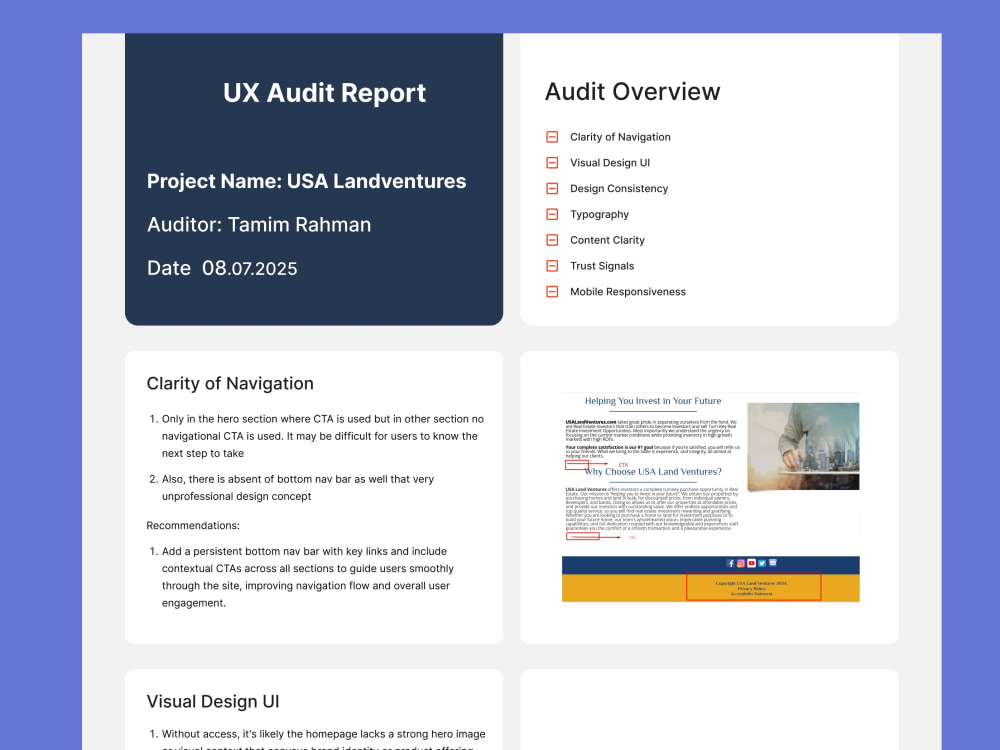
Task: Click the 'Date 08.07.2025' line
Action: (222, 268)
